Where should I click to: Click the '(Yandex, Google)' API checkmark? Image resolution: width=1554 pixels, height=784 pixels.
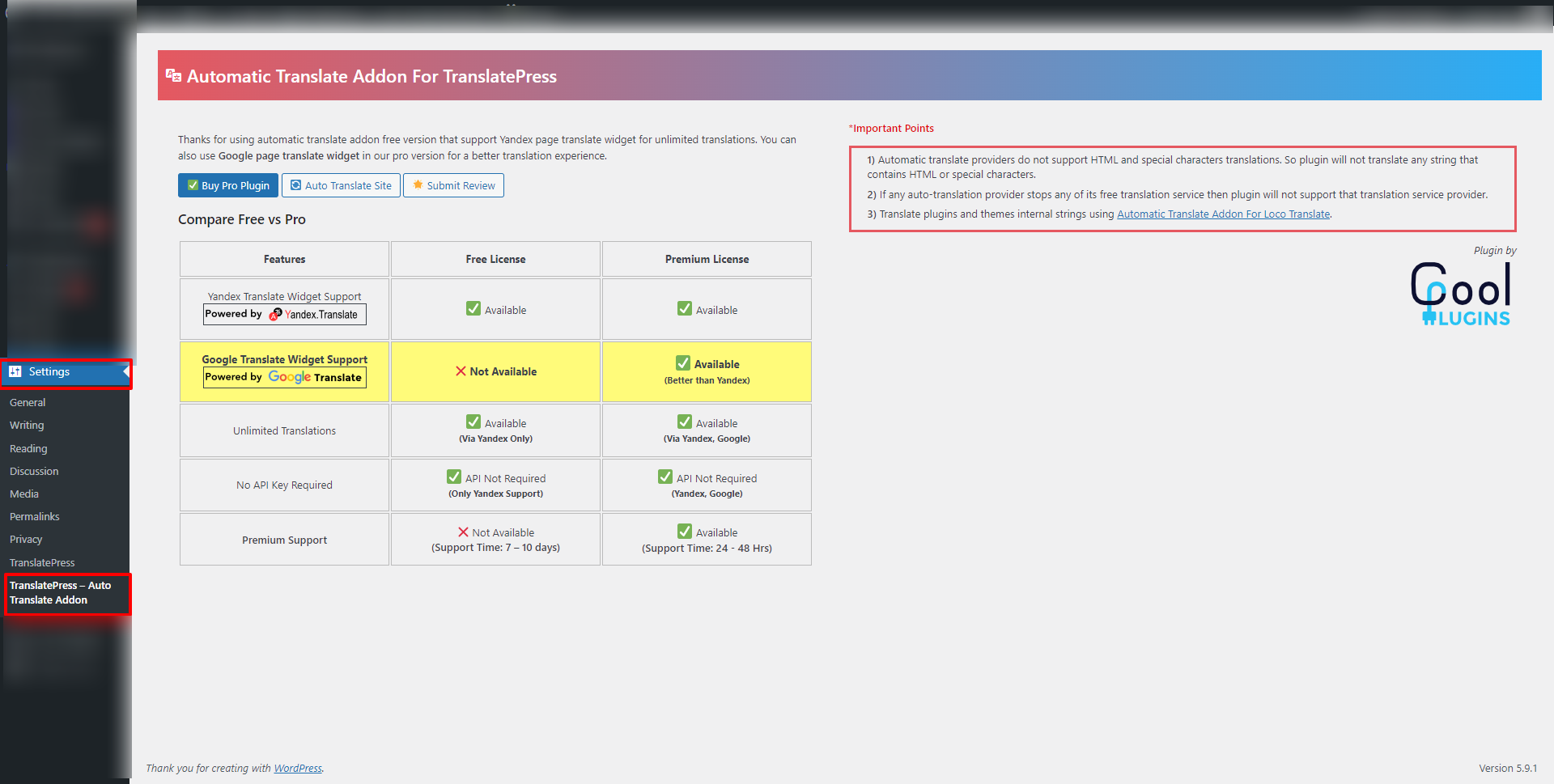pos(665,477)
